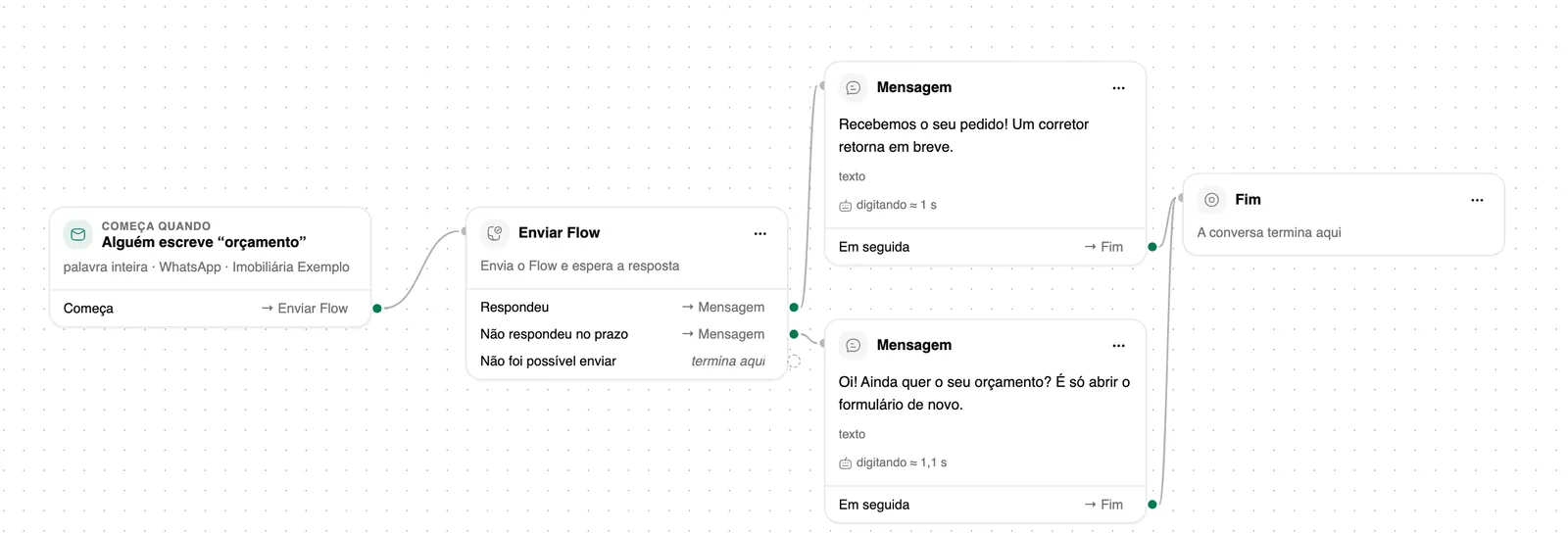Screen dimensions: 1568x533
Task: Click '→ Enviar Flow' link on trigger node
Action: pyautogui.click(x=305, y=309)
